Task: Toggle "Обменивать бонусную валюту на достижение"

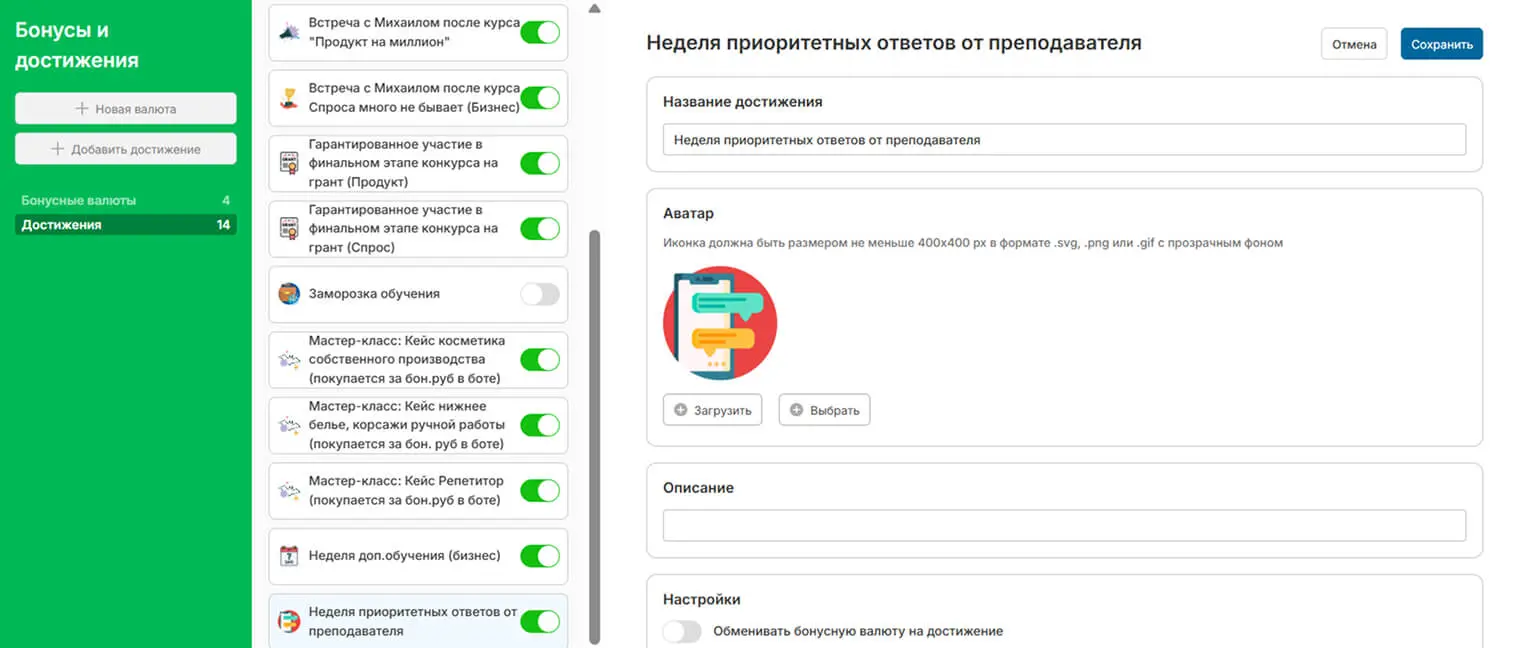Action: click(x=682, y=631)
